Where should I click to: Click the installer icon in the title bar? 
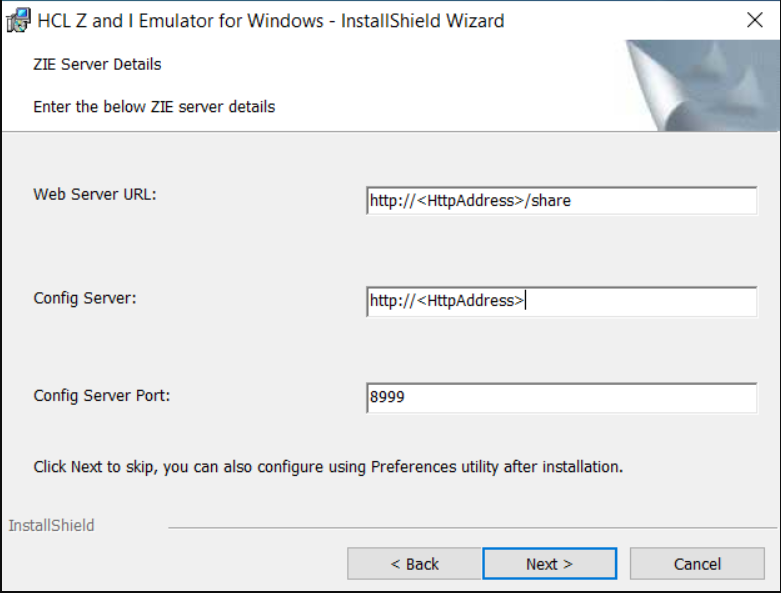pyautogui.click(x=18, y=20)
